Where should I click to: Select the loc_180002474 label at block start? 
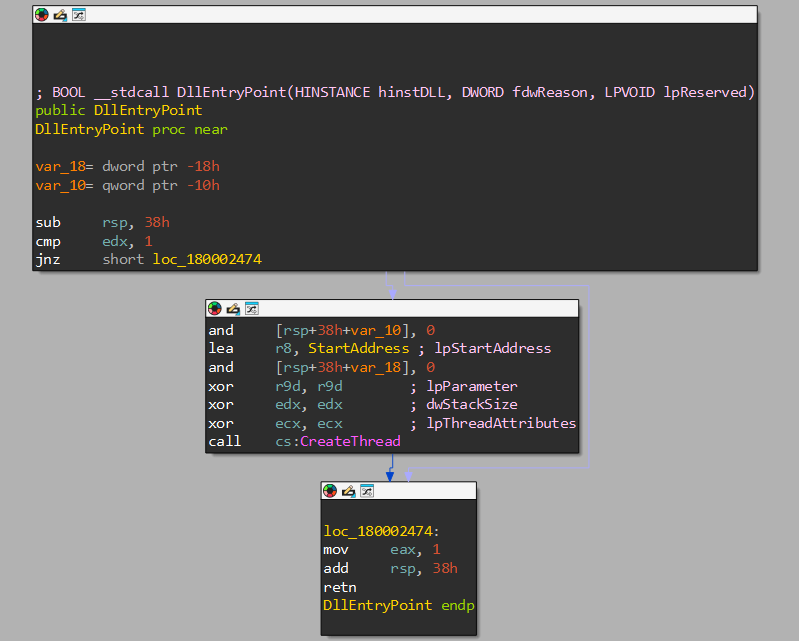pos(381,531)
